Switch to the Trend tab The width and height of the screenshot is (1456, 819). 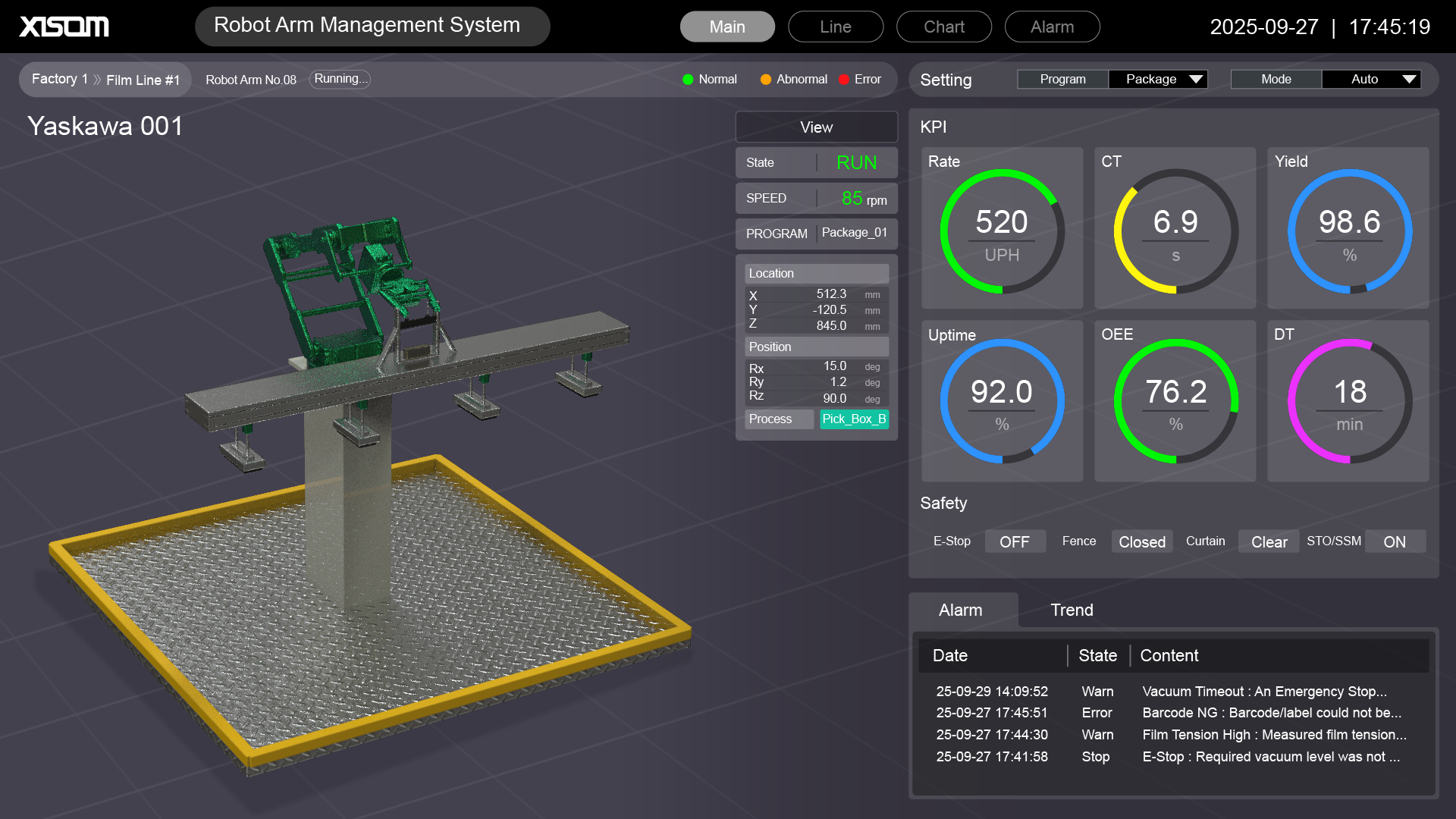[x=1072, y=610]
